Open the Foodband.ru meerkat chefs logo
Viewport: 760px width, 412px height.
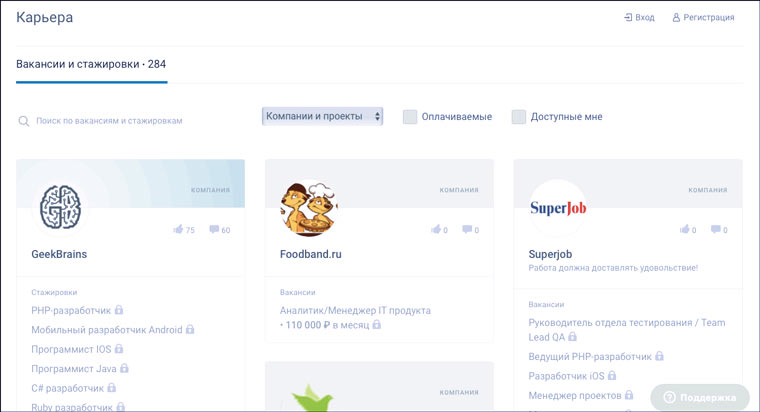tap(309, 208)
